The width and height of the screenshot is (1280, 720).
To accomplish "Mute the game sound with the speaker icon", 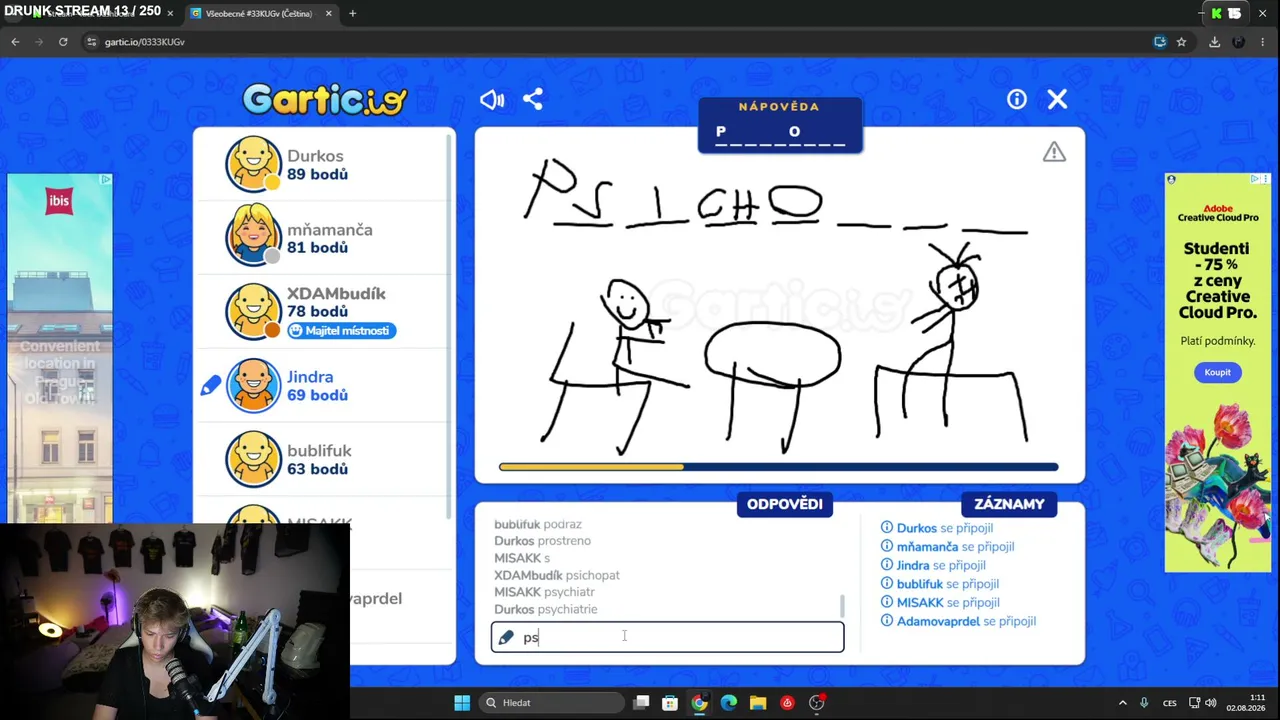I will coord(492,99).
